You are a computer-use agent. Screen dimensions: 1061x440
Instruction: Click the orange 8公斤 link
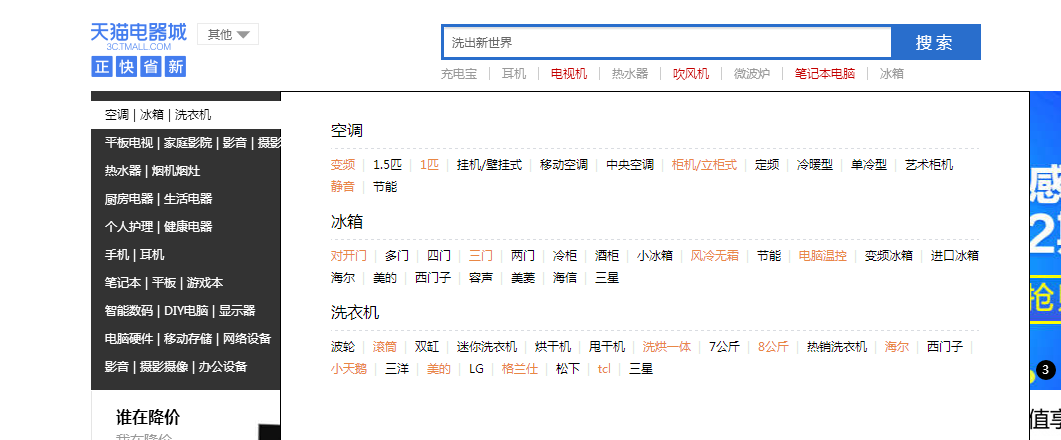(x=773, y=347)
